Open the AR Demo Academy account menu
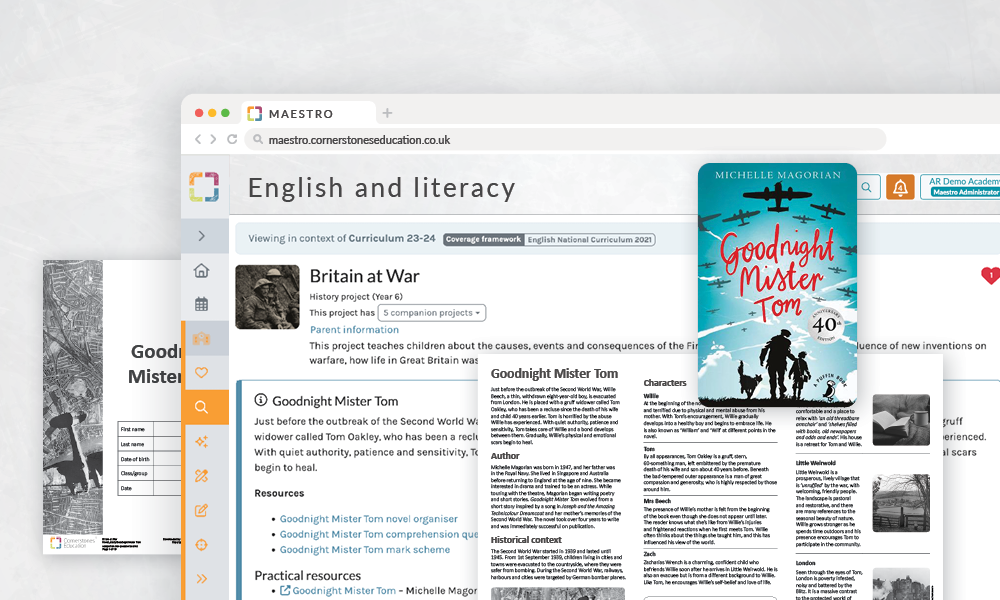This screenshot has width=1000, height=600. 960,186
